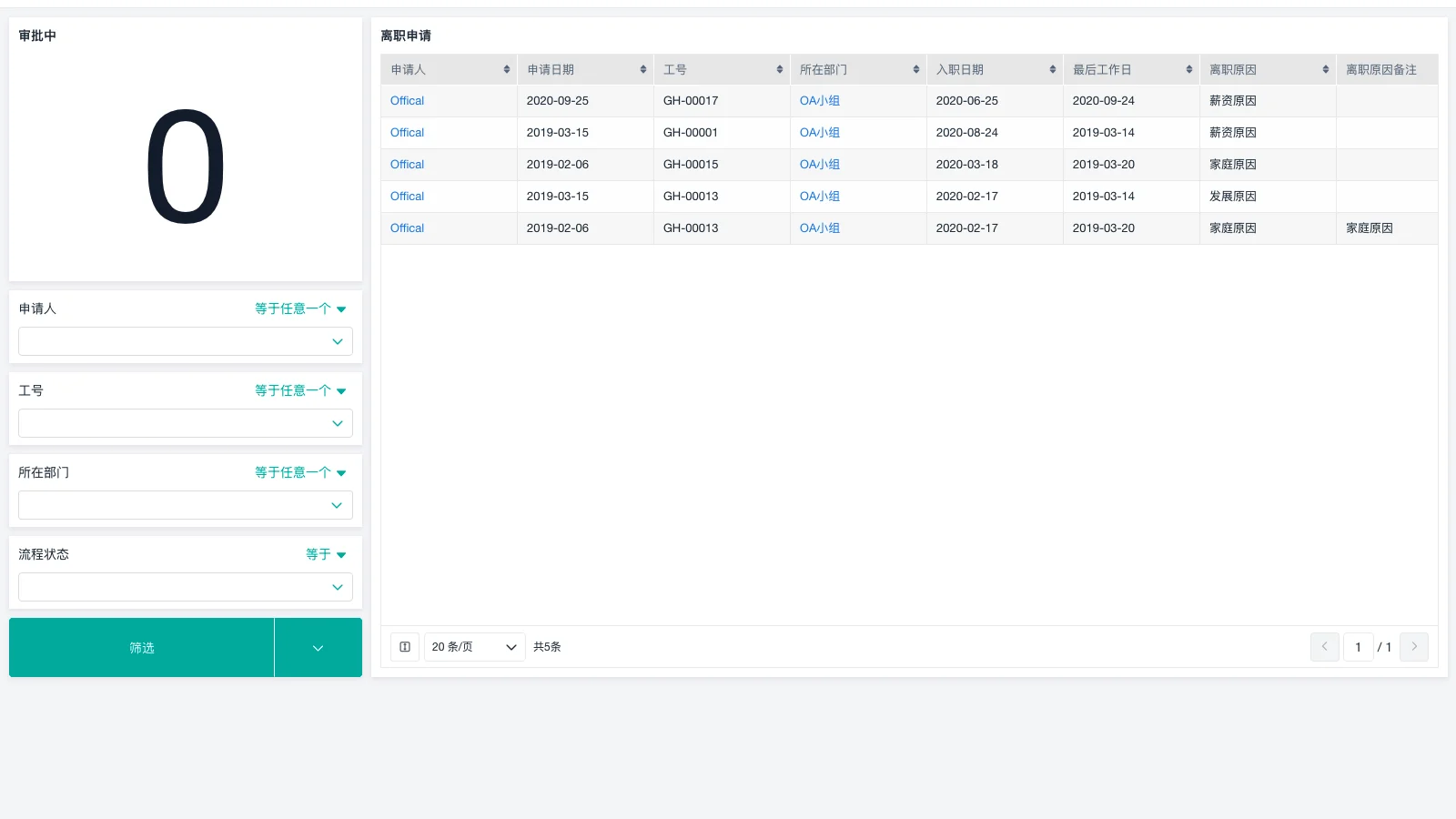This screenshot has height=819, width=1456.
Task: Click the 申请日期 sort arrows
Action: pos(643,70)
